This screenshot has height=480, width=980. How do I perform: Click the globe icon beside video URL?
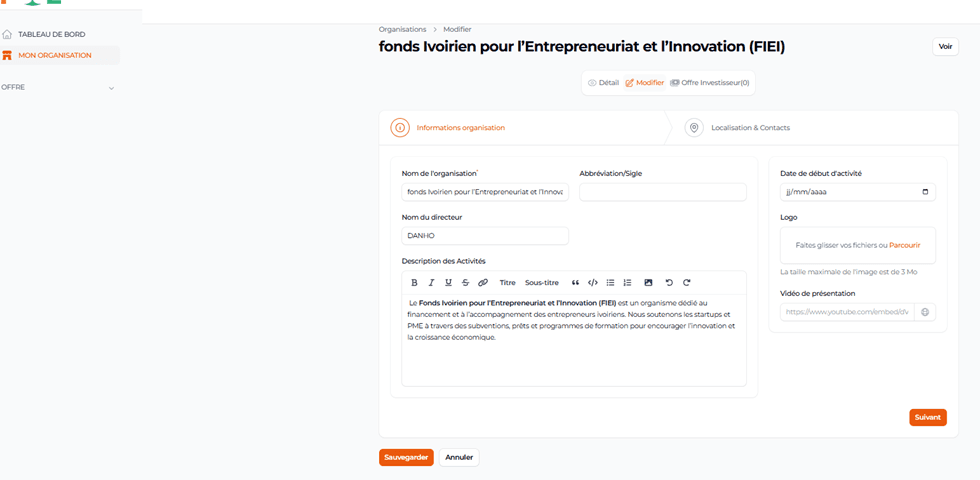pos(925,312)
